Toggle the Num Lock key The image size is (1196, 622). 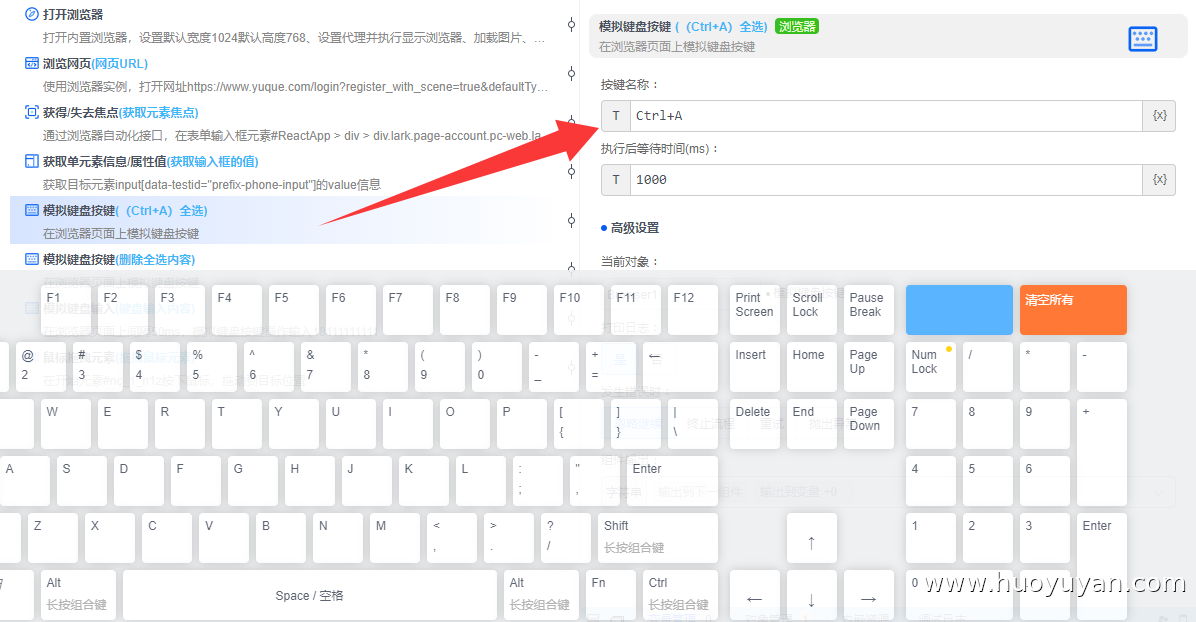click(x=931, y=367)
